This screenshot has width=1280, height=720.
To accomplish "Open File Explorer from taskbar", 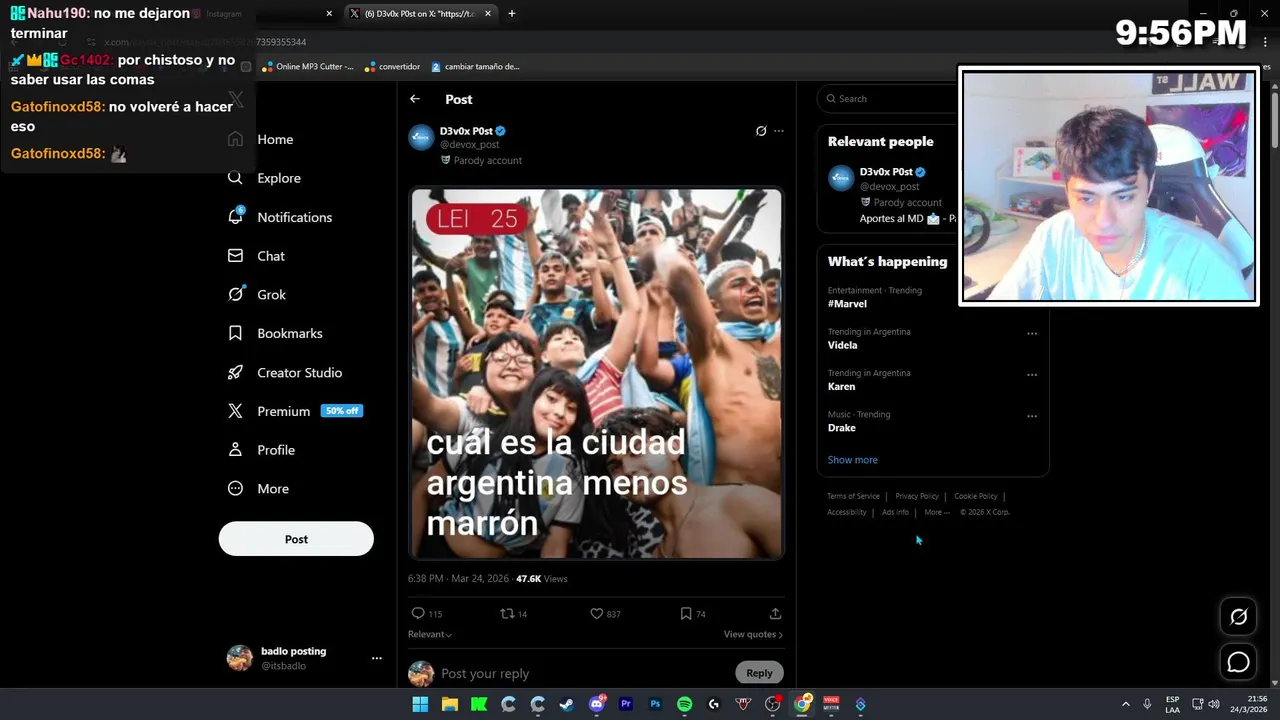I will click(450, 704).
